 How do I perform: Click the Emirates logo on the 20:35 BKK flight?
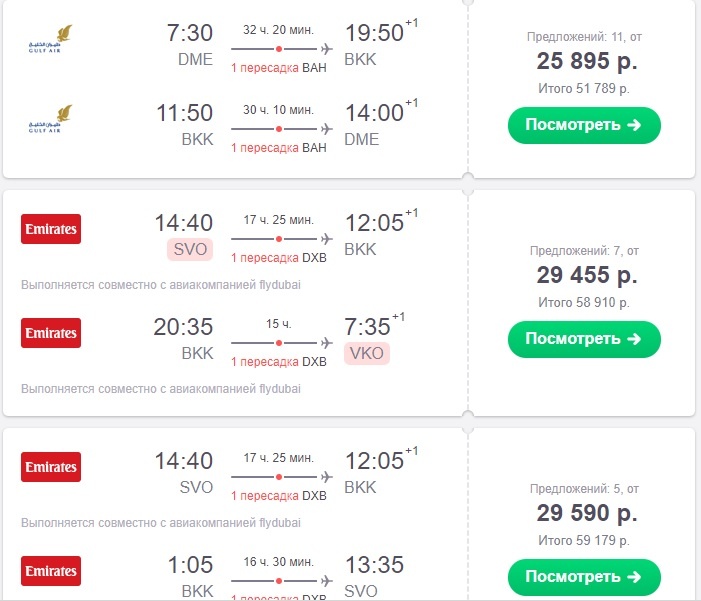coord(51,333)
